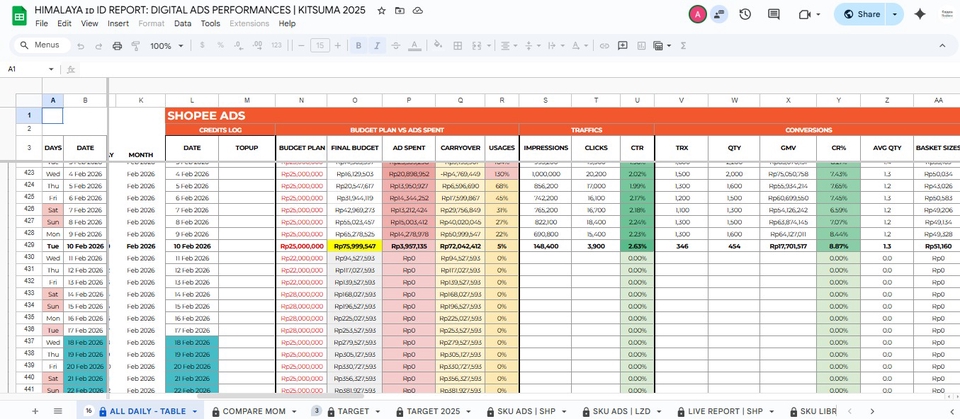This screenshot has height=419, width=960.
Task: Check the cloud save status icon
Action: 418,10
